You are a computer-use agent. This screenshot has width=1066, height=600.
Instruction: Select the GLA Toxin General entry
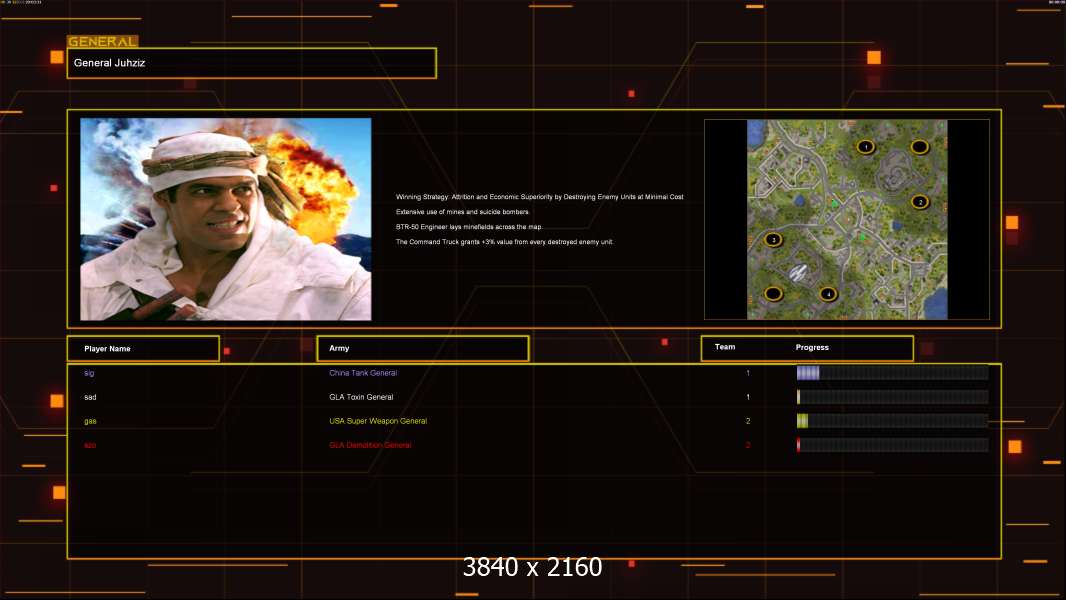(361, 397)
